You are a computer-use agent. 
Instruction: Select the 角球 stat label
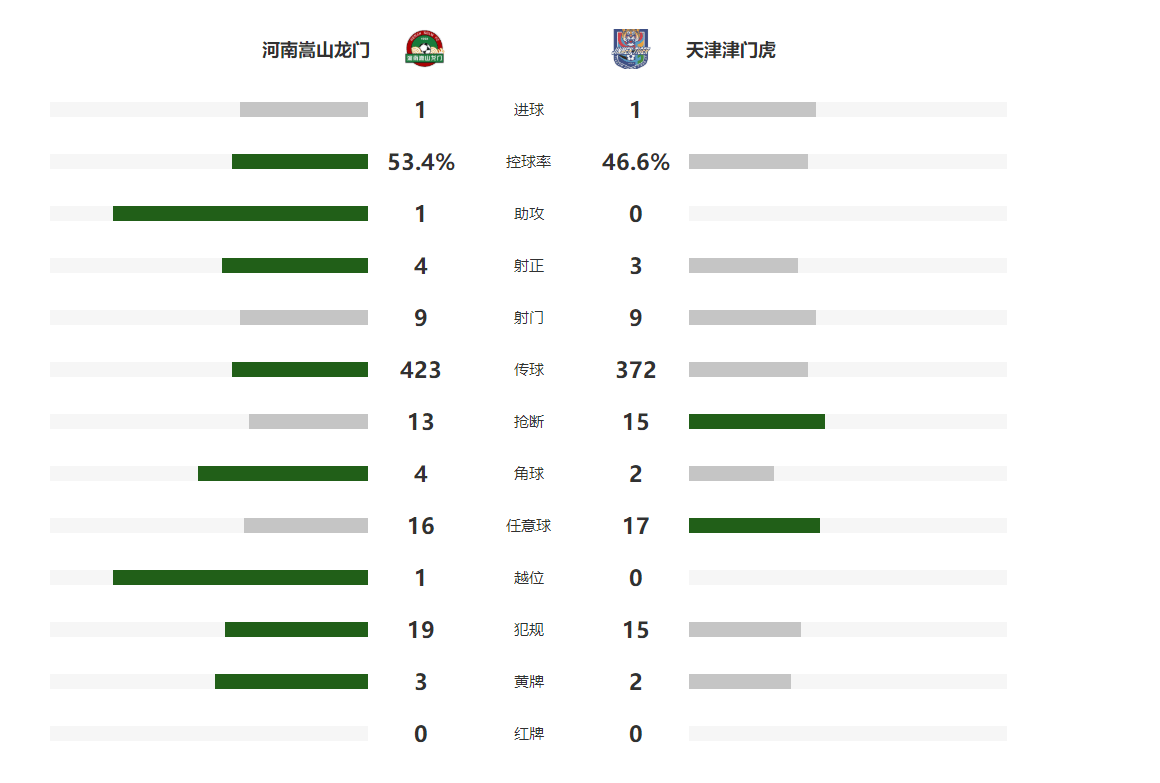[x=529, y=474]
